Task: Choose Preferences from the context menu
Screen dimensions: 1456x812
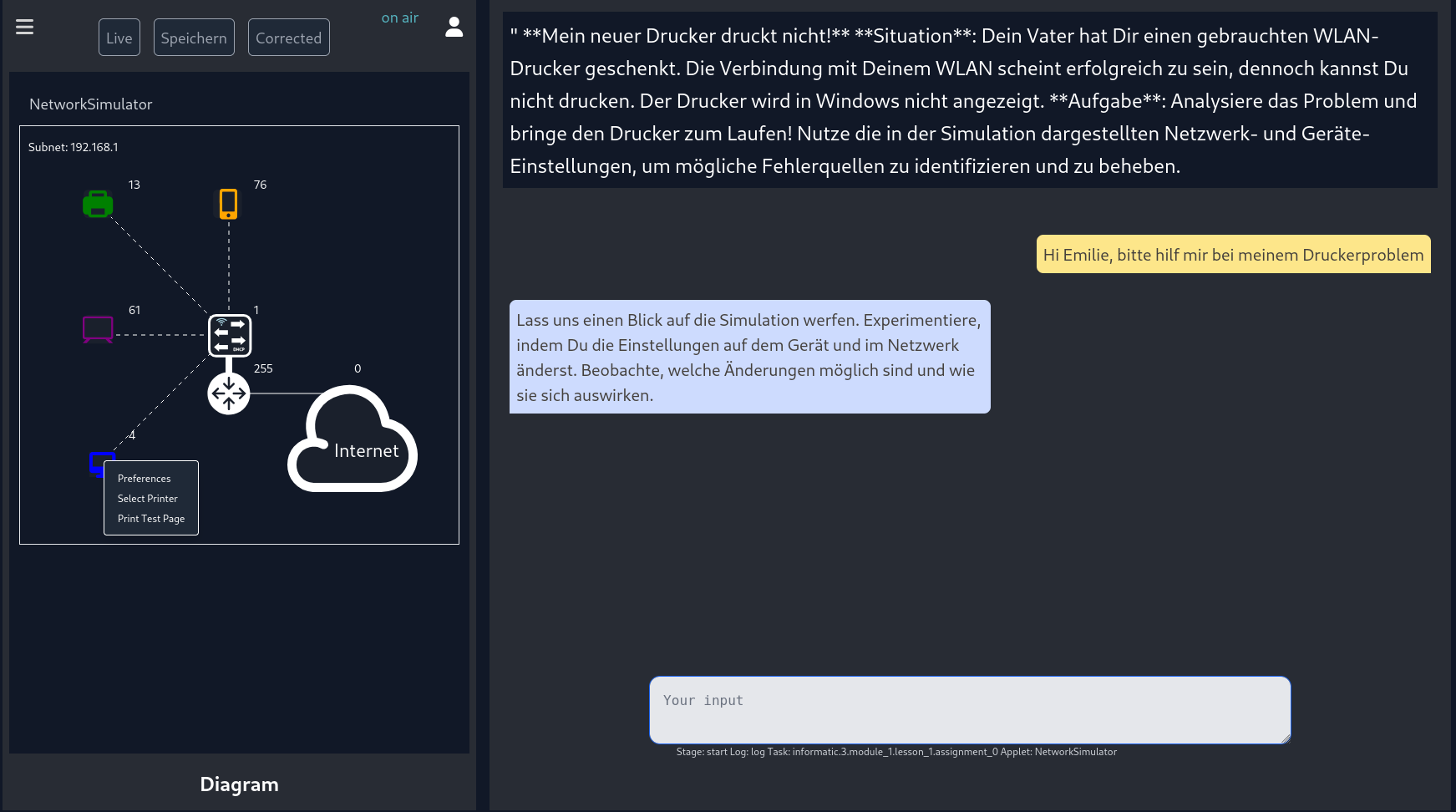Action: 145,479
